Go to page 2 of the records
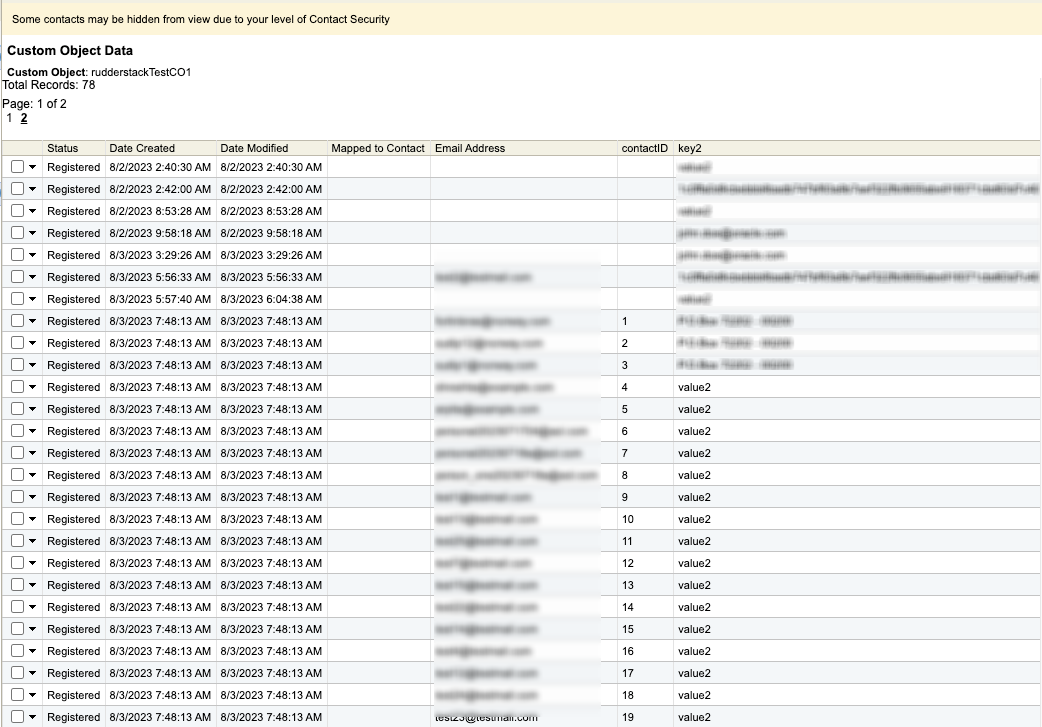 click(24, 118)
